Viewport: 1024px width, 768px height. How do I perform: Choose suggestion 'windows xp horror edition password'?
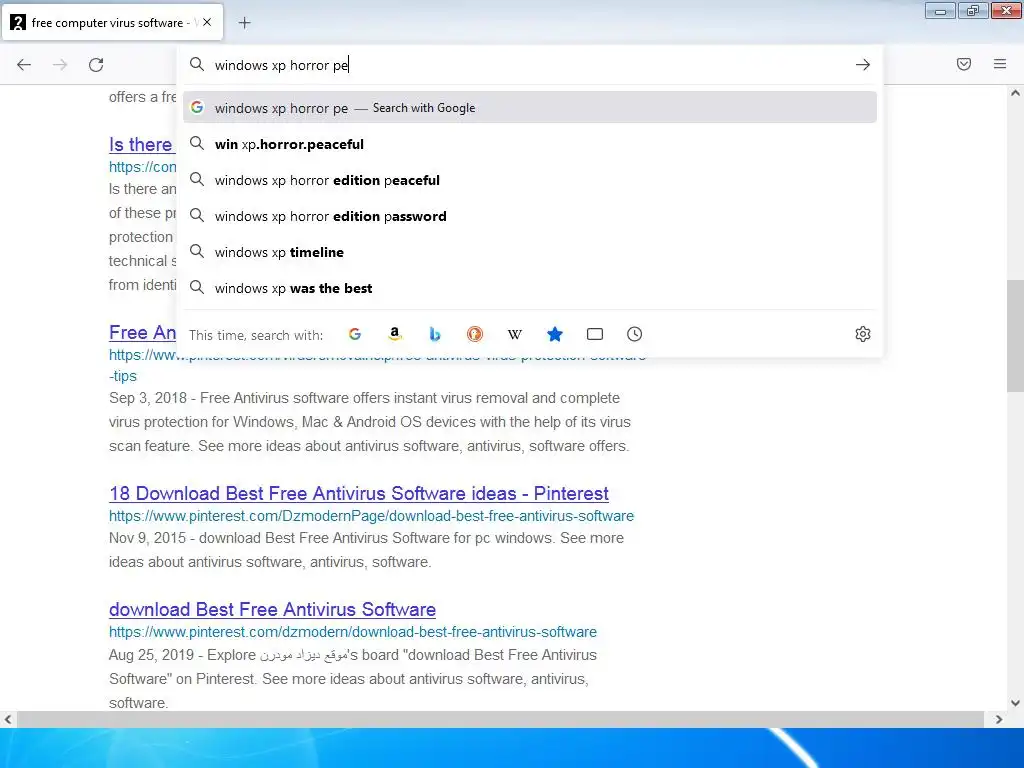(530, 216)
